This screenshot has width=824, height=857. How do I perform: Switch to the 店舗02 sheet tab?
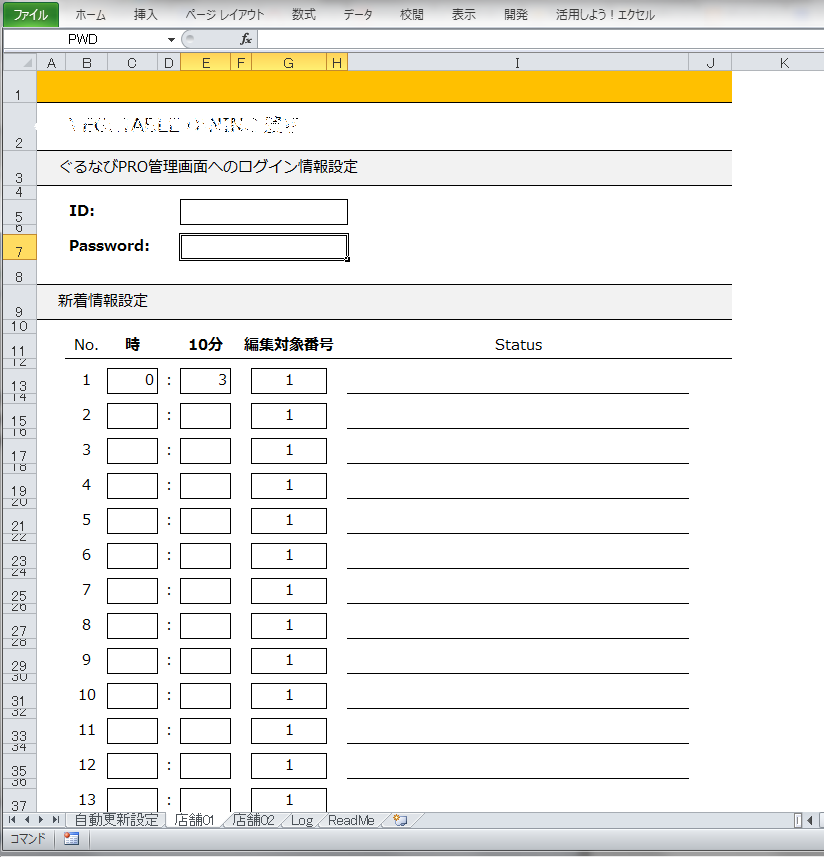[253, 820]
